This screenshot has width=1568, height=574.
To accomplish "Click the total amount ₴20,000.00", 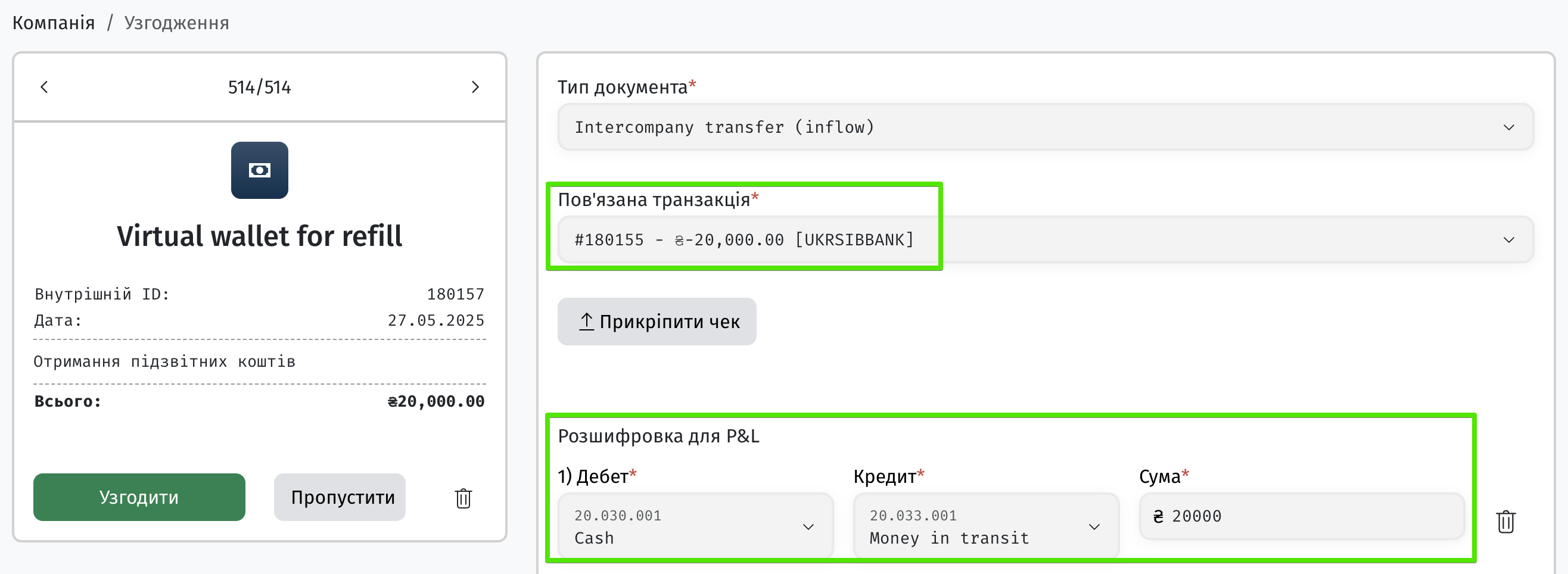I will point(436,402).
